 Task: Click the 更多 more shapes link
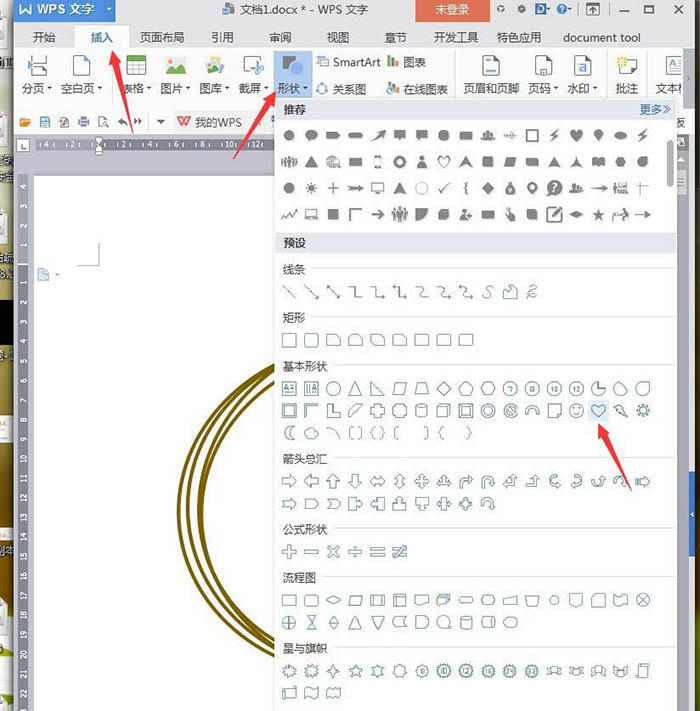coord(655,109)
